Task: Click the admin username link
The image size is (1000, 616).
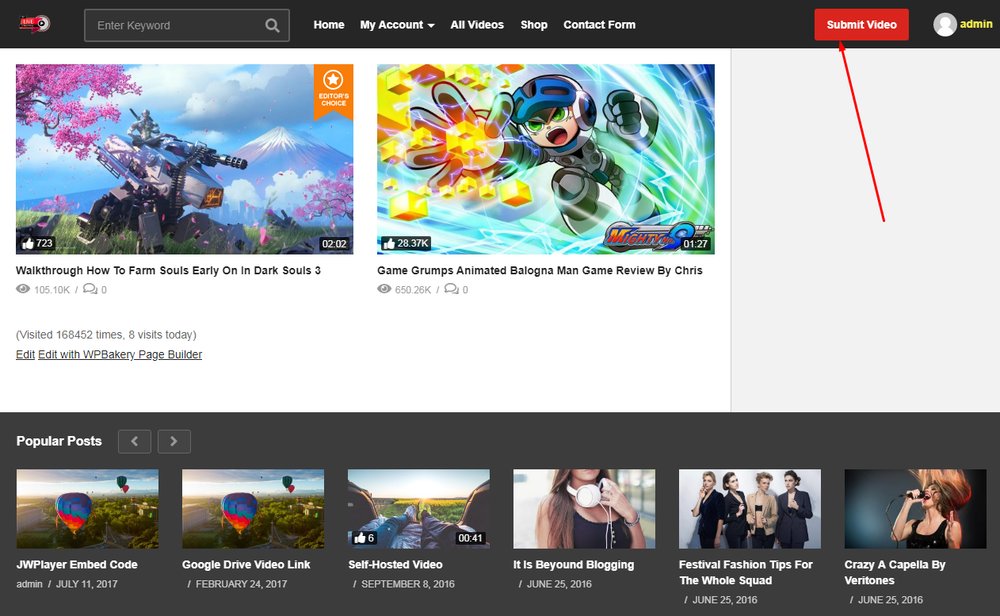Action: tap(976, 24)
